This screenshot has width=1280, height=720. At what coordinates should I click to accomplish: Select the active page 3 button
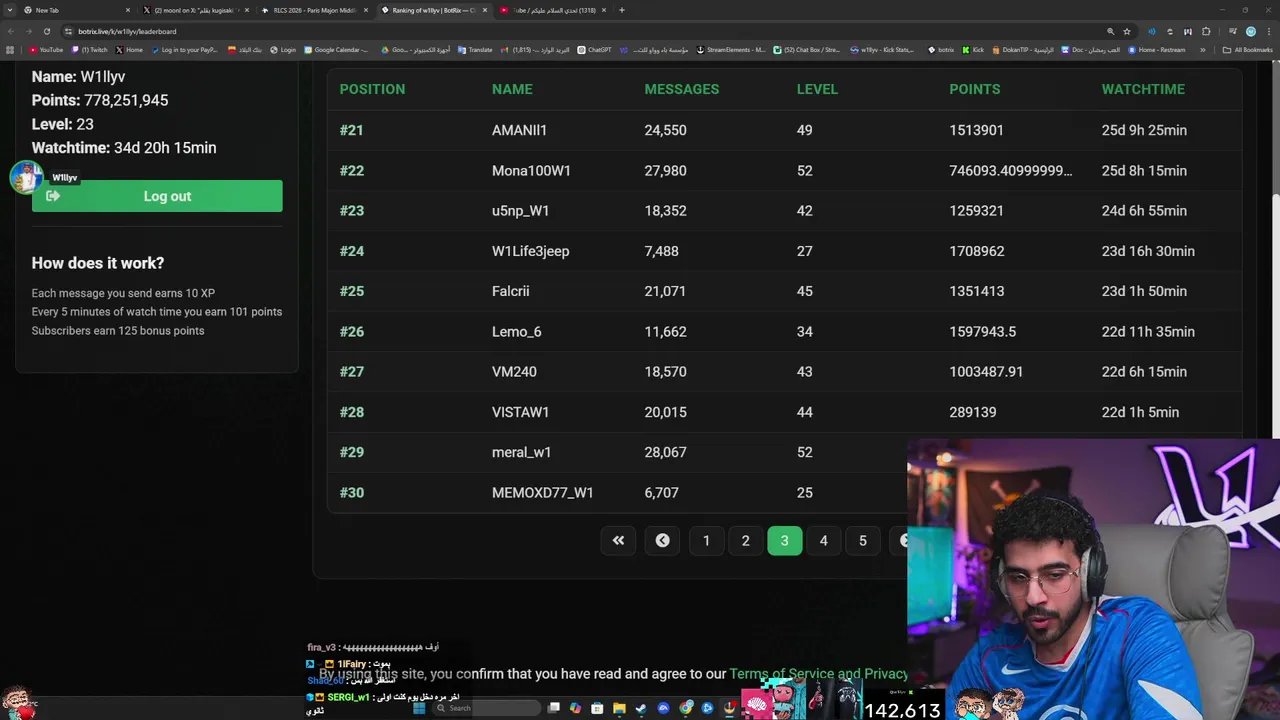(x=784, y=540)
